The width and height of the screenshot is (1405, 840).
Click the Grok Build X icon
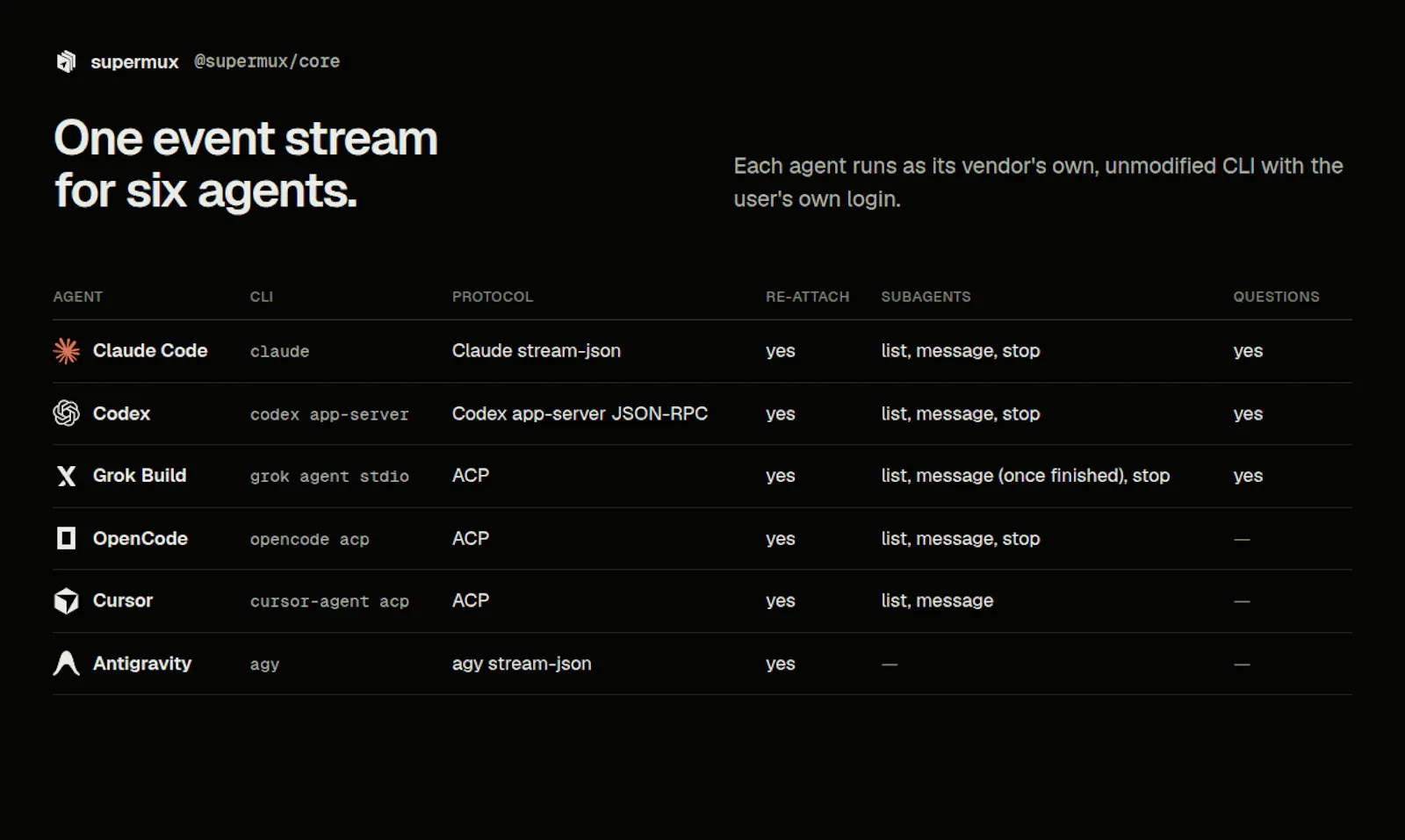coord(66,476)
